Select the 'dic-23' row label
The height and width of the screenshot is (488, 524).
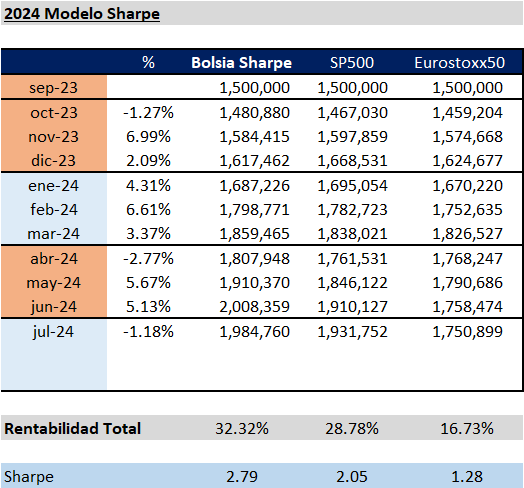pyautogui.click(x=53, y=161)
